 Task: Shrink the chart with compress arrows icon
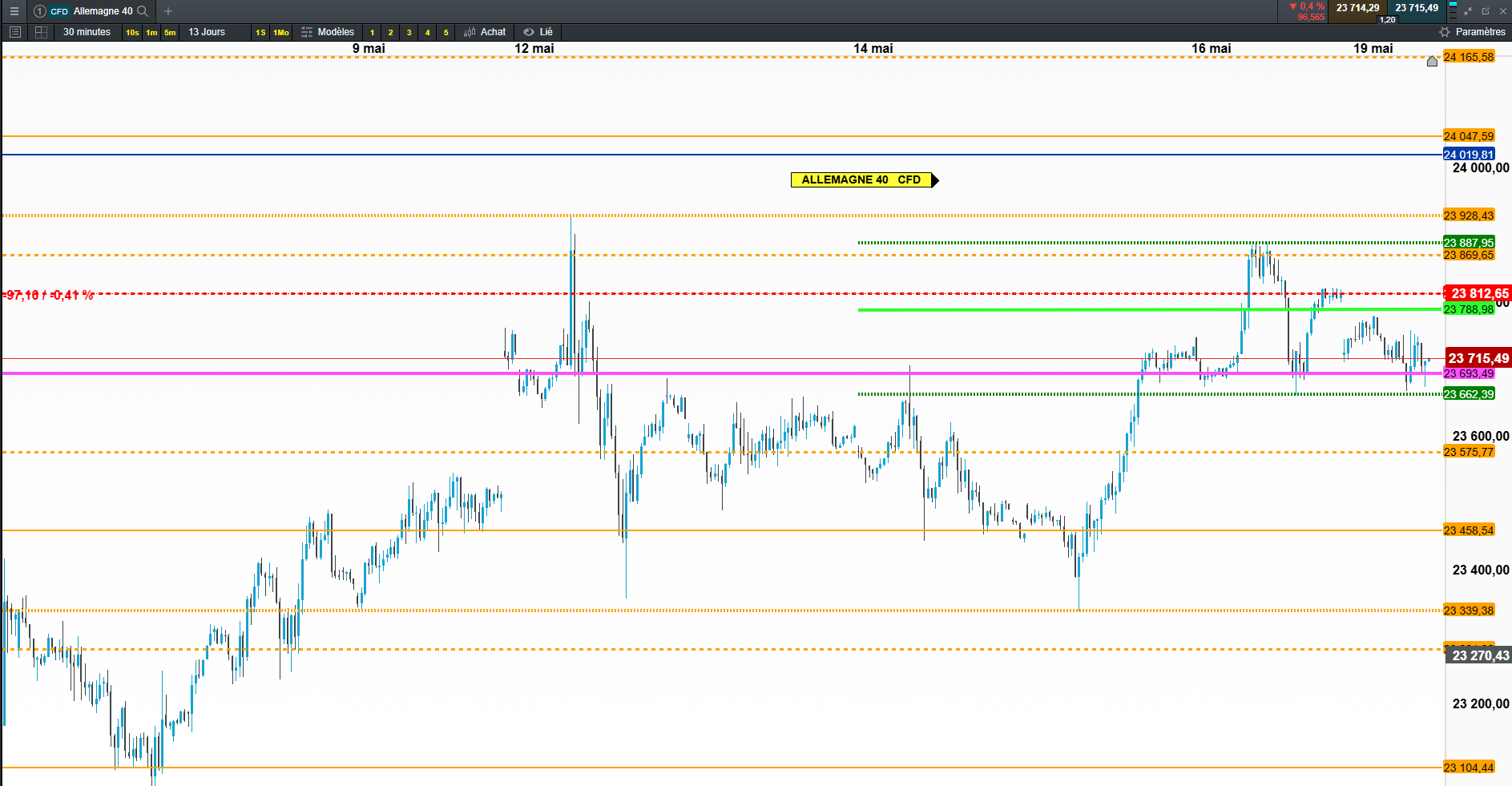pos(1468,11)
